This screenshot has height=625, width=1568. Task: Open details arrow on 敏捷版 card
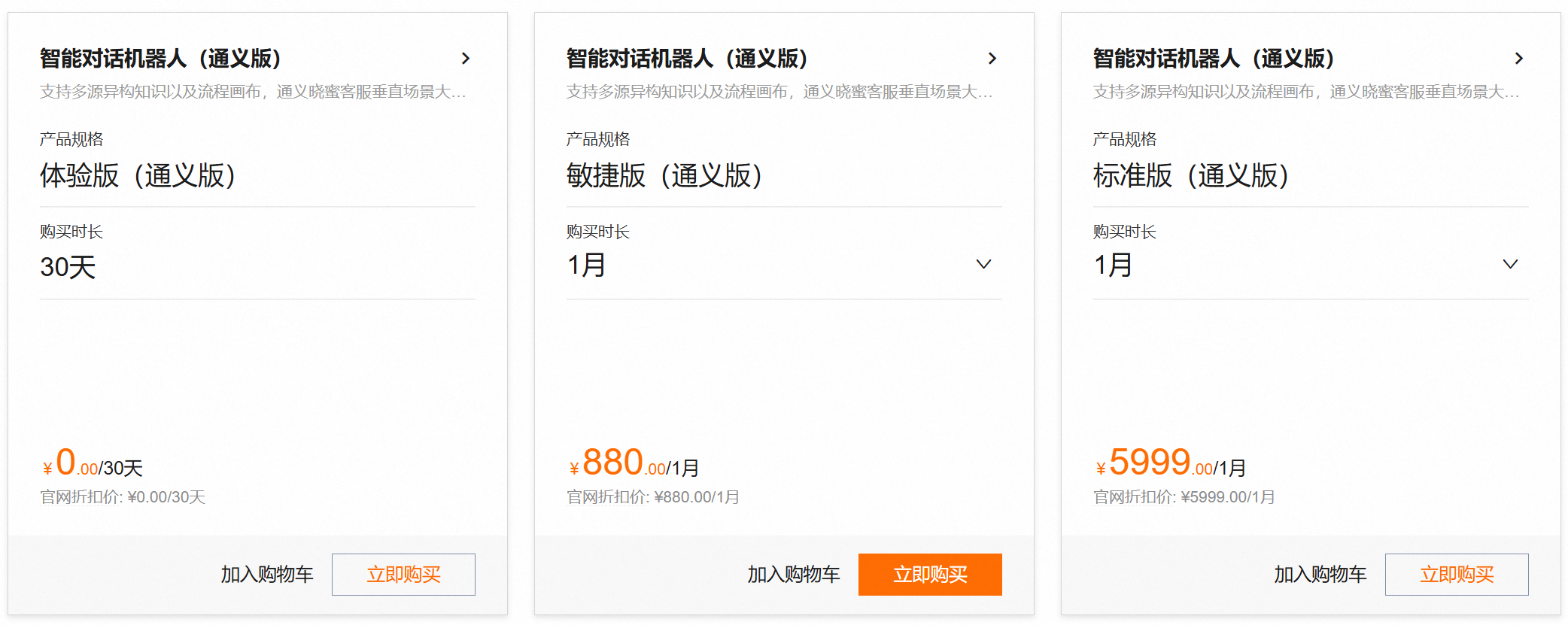993,58
